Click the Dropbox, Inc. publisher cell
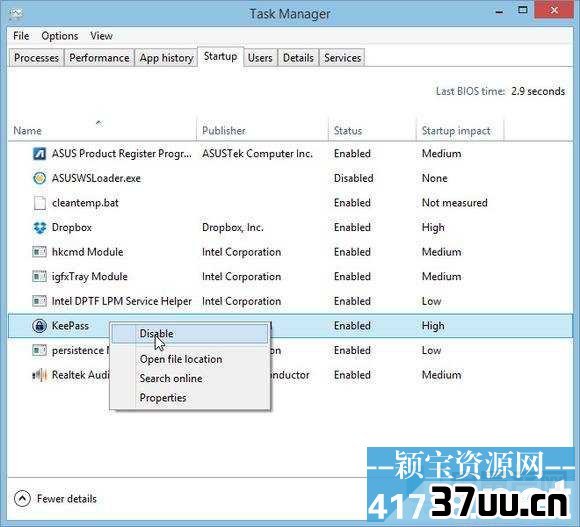The image size is (580, 527). point(233,227)
